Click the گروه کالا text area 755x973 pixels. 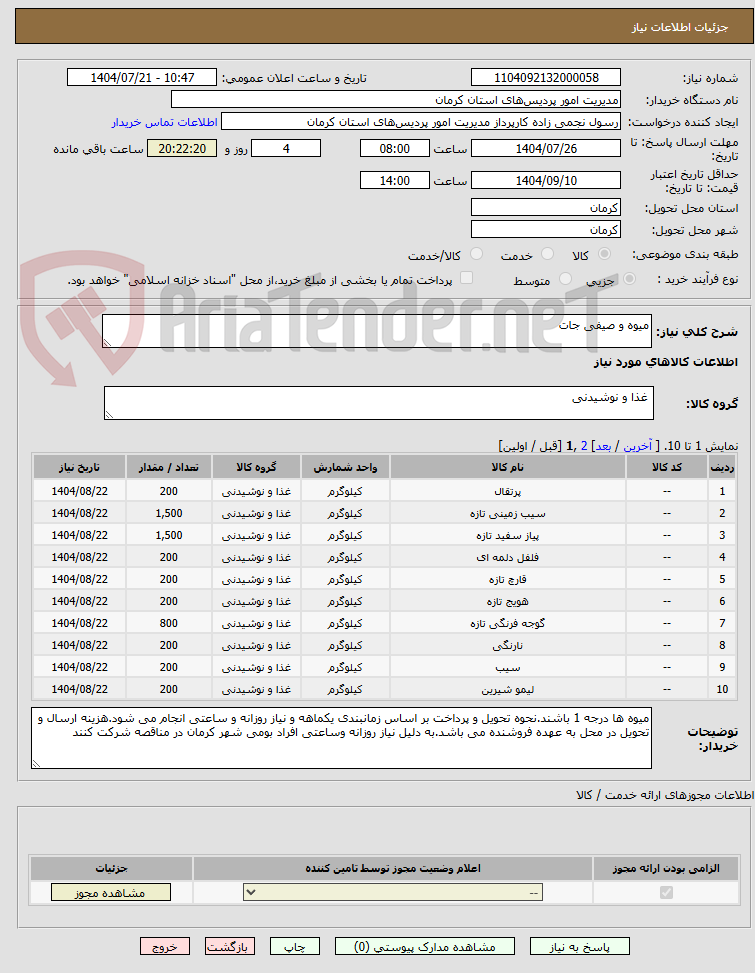pos(379,403)
